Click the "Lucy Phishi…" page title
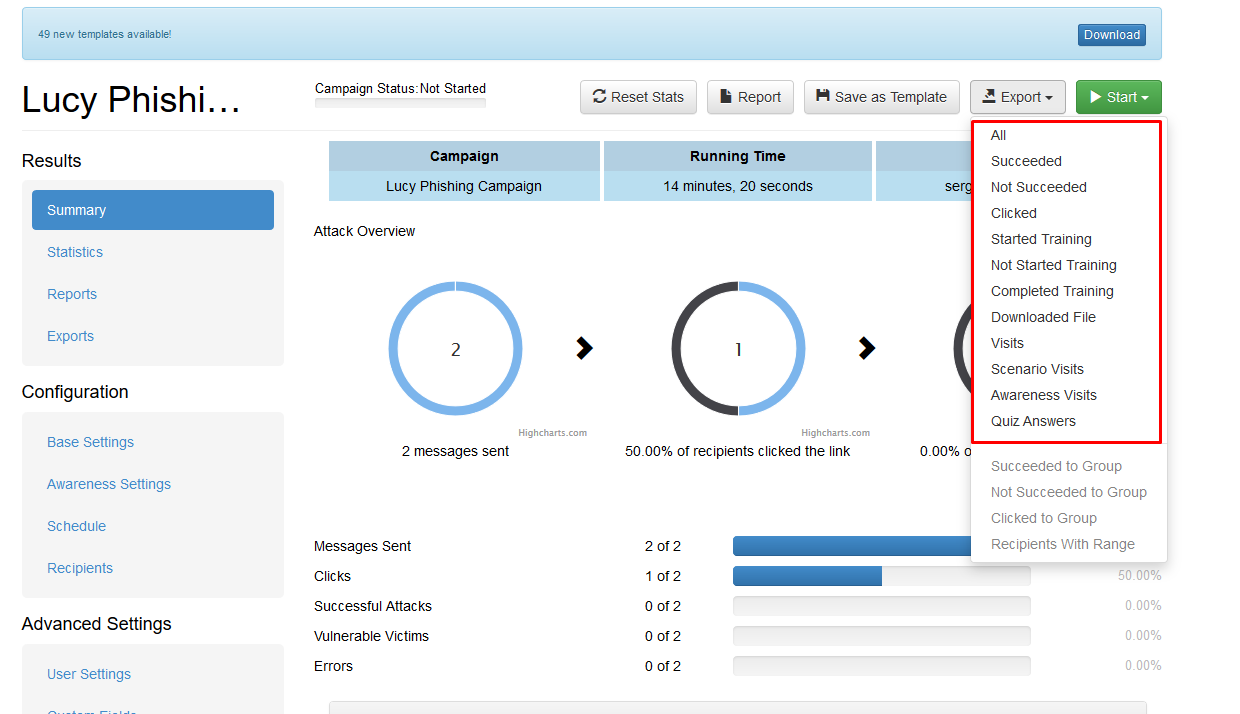Image resolution: width=1240 pixels, height=714 pixels. click(131, 100)
